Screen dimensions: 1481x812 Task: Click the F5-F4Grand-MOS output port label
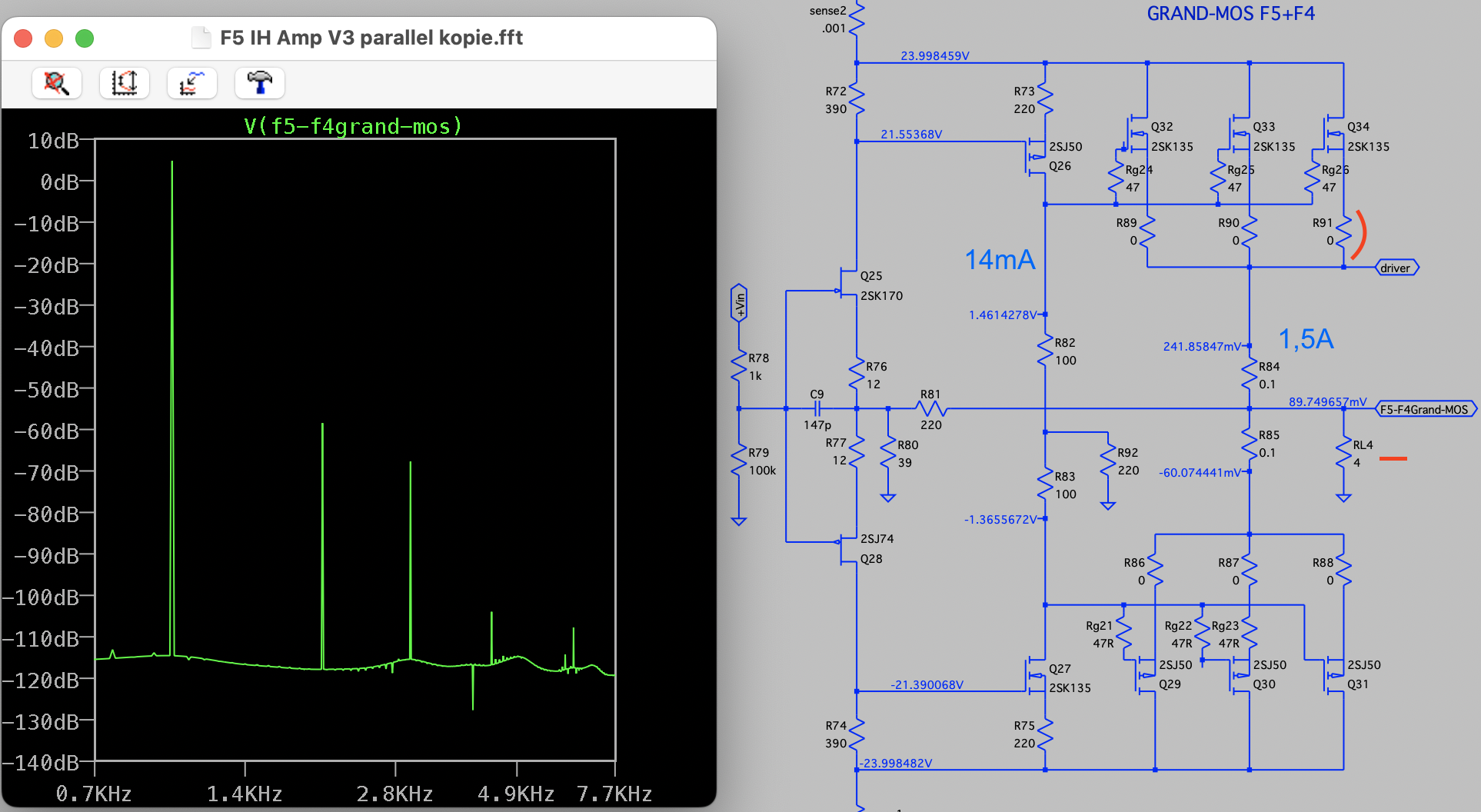(x=1424, y=409)
